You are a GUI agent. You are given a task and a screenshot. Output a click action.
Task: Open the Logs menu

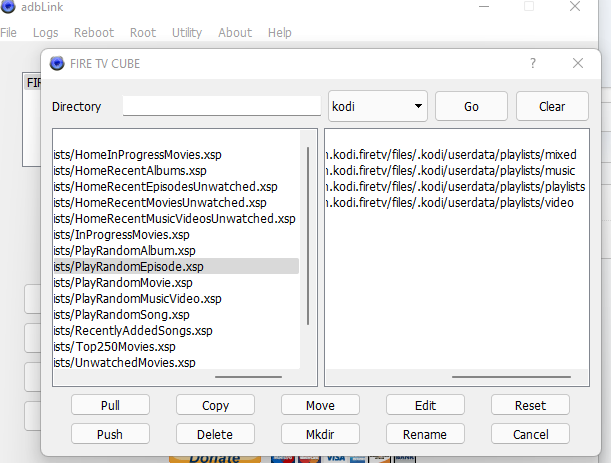[46, 33]
